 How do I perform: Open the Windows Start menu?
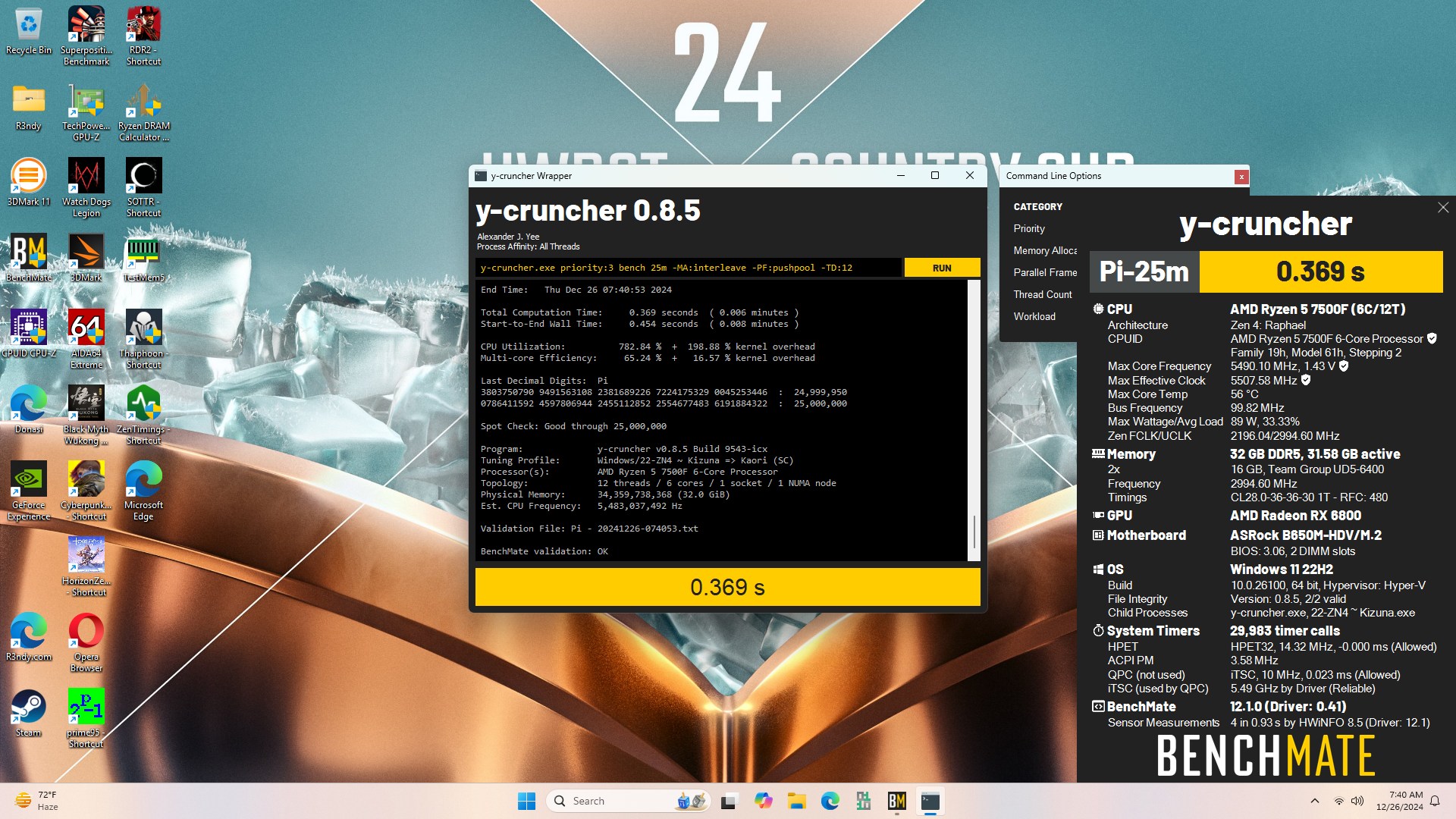coord(526,801)
